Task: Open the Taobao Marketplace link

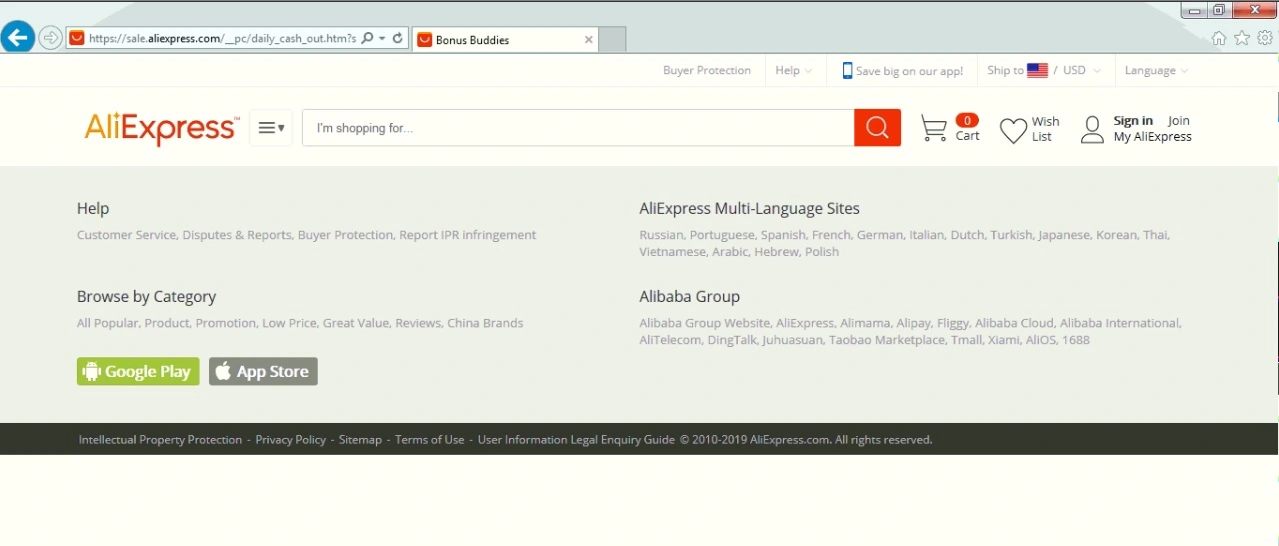Action: (x=887, y=340)
